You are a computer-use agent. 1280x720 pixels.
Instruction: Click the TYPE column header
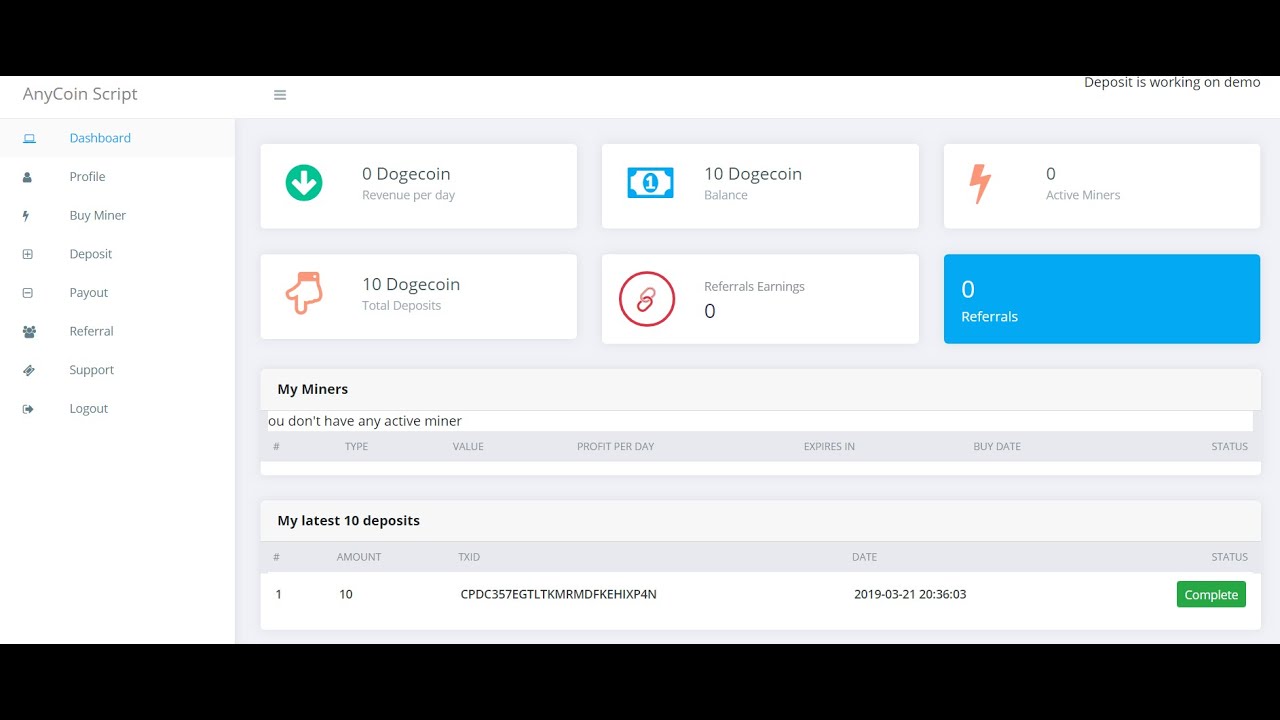[356, 446]
